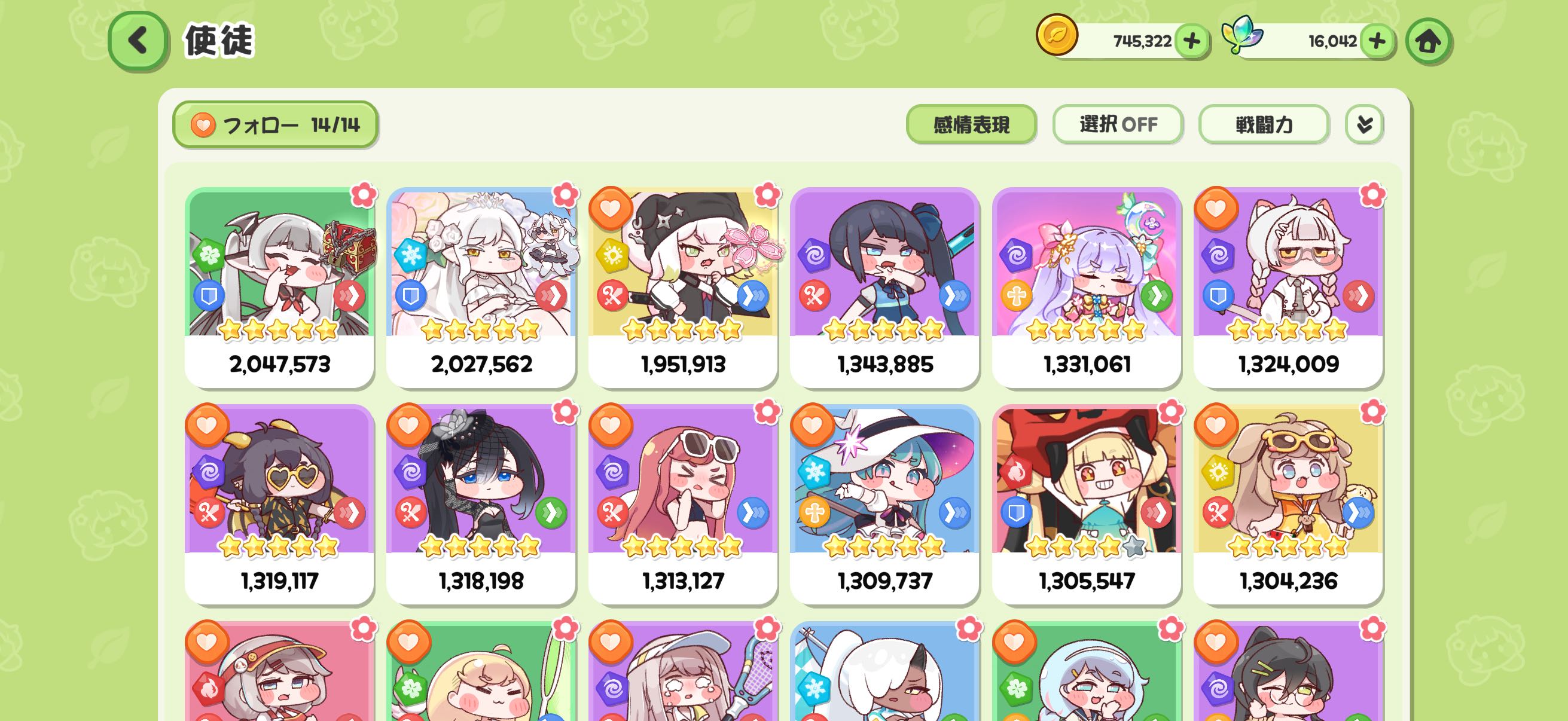The image size is (1568, 721).
Task: Open the home screen via house icon
Action: point(1428,41)
